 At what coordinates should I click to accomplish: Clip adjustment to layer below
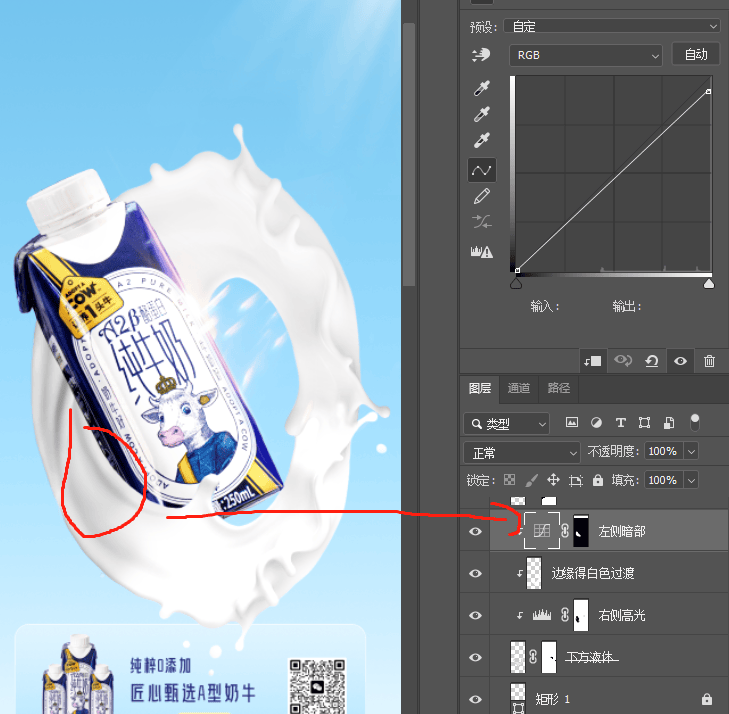click(593, 361)
